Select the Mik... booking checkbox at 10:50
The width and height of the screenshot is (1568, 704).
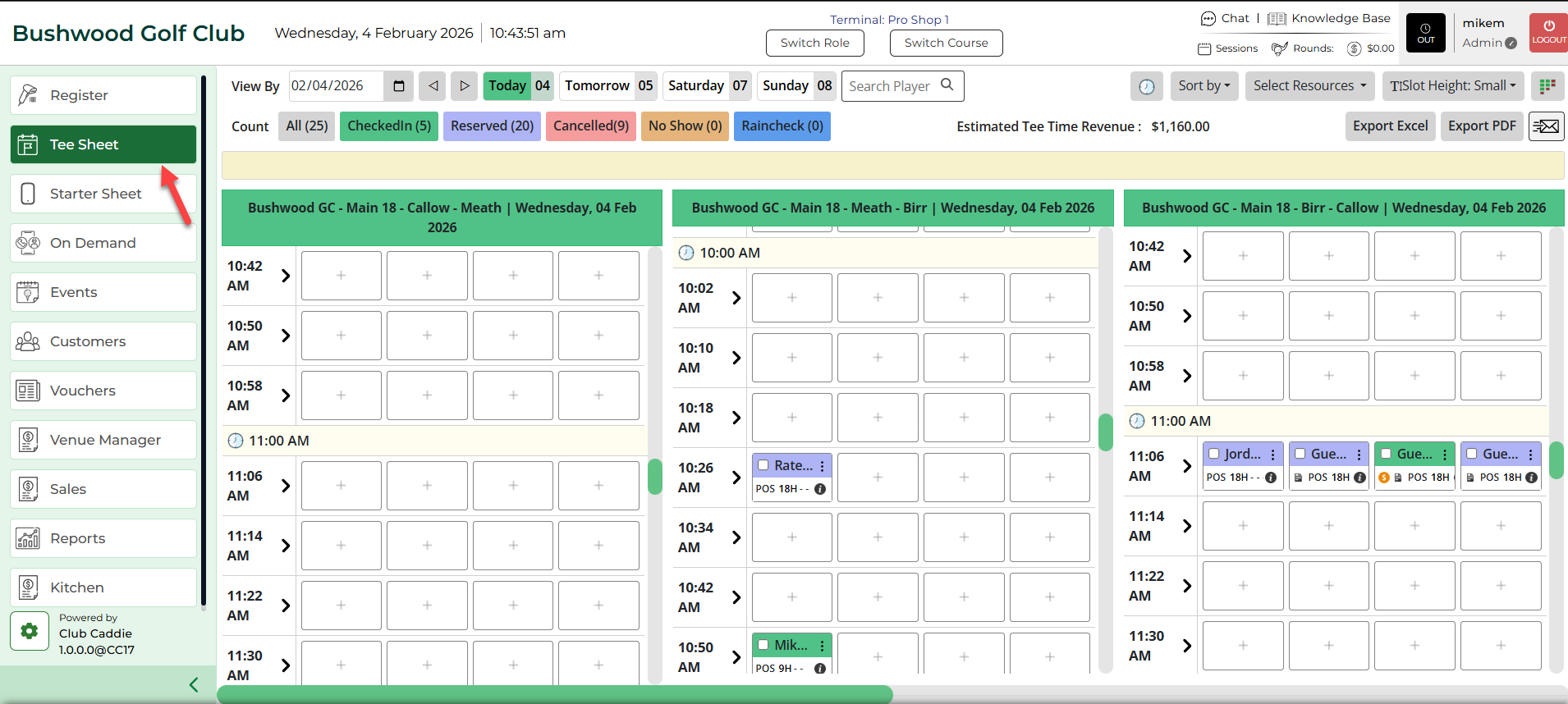pos(763,645)
